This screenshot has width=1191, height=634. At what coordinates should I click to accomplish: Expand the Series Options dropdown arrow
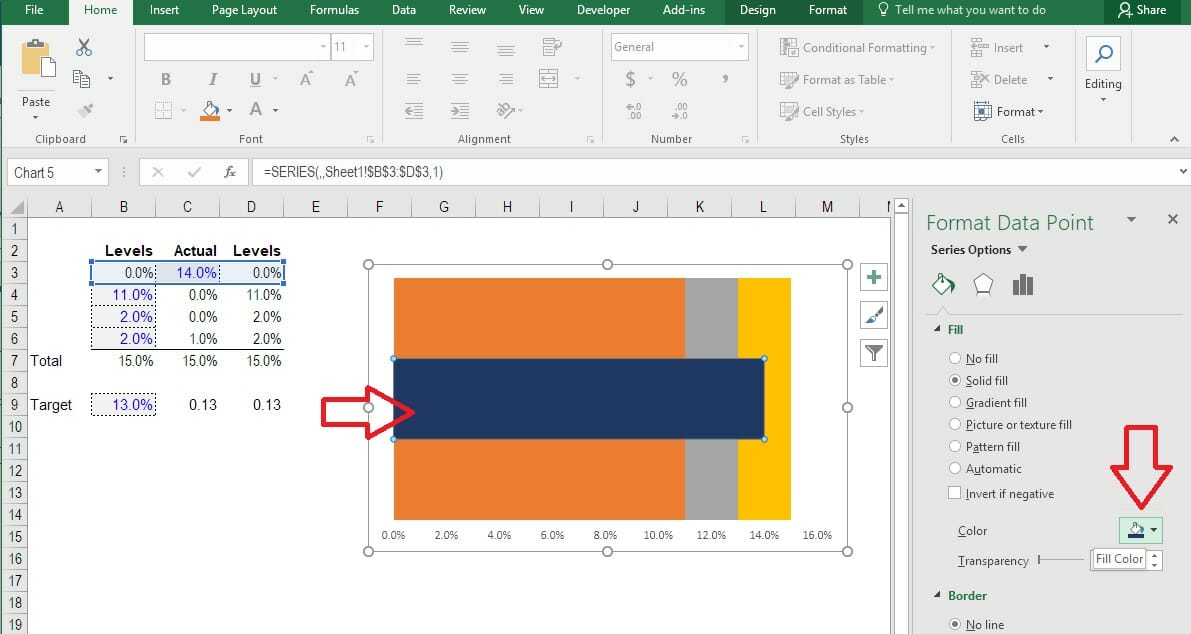[1022, 250]
